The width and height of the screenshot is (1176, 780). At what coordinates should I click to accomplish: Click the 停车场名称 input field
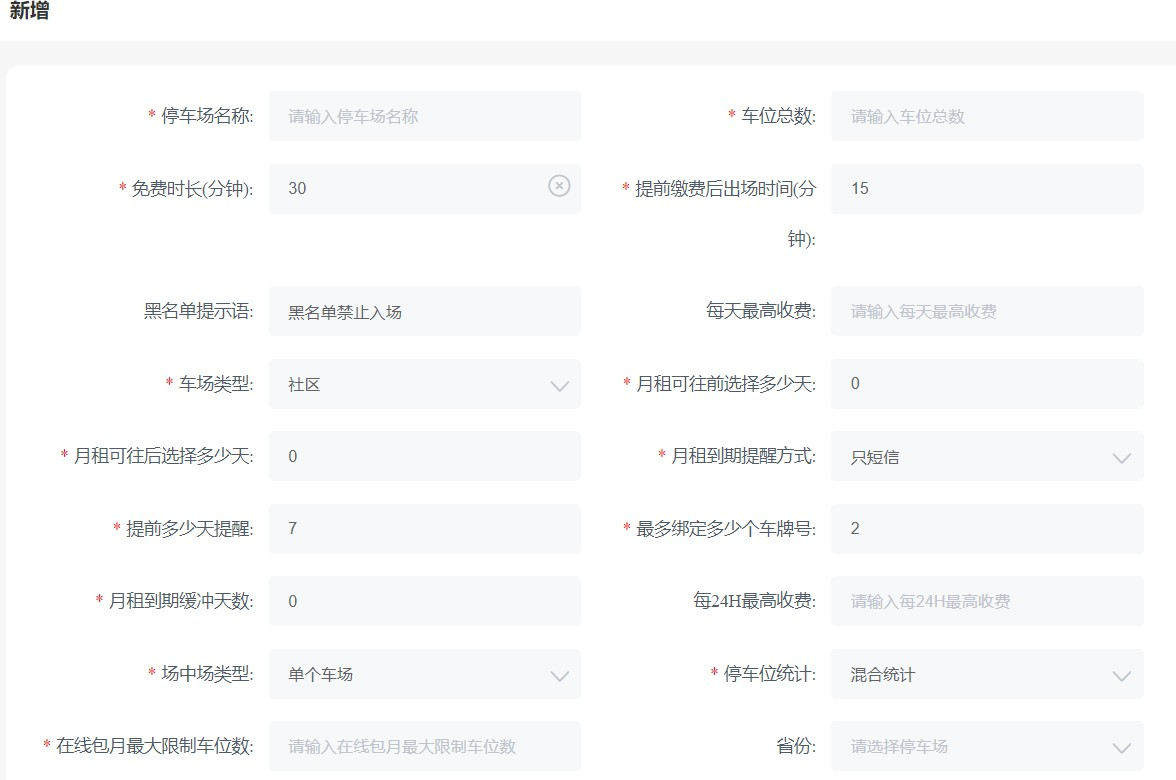click(x=424, y=116)
